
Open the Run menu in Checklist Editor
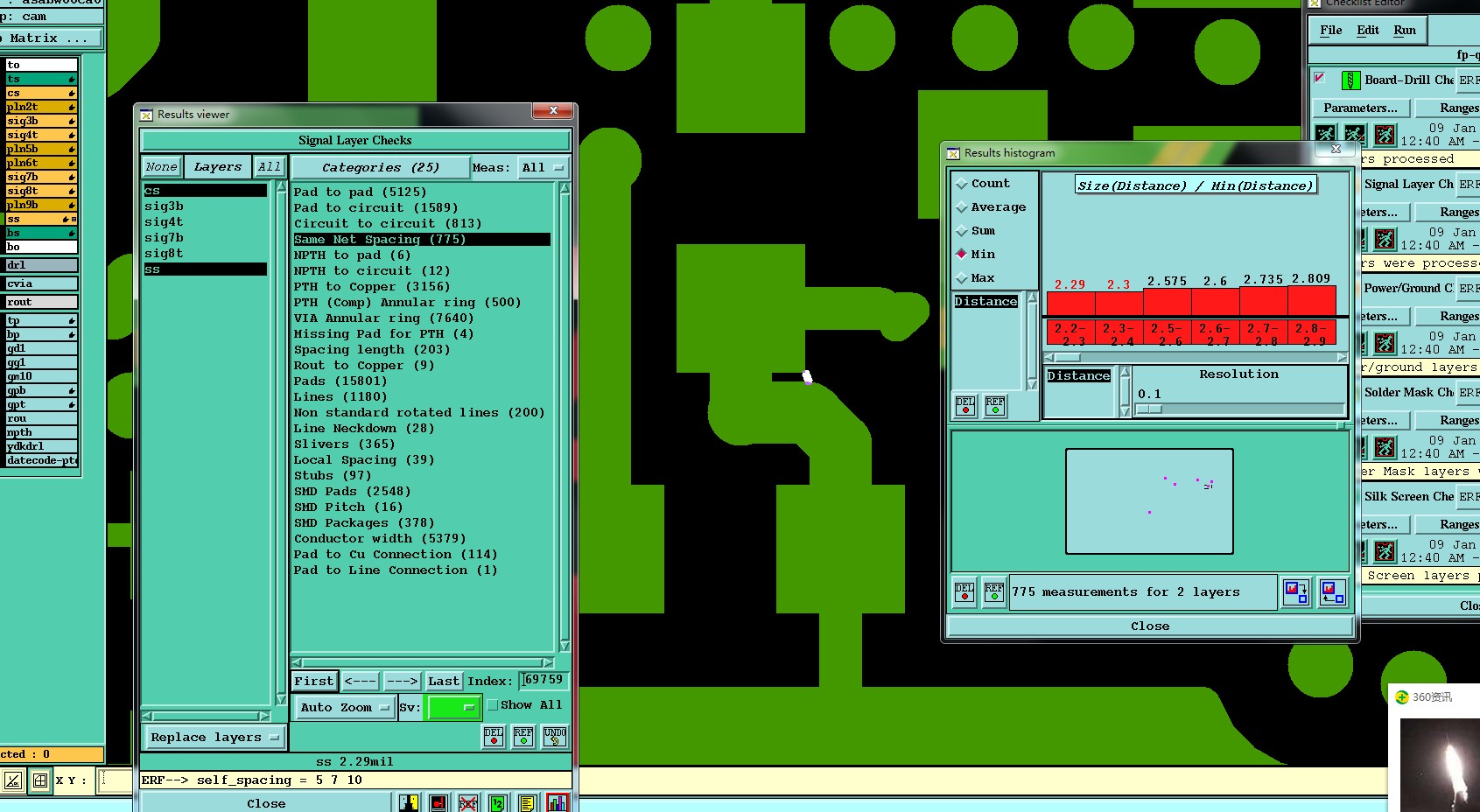tap(1405, 30)
